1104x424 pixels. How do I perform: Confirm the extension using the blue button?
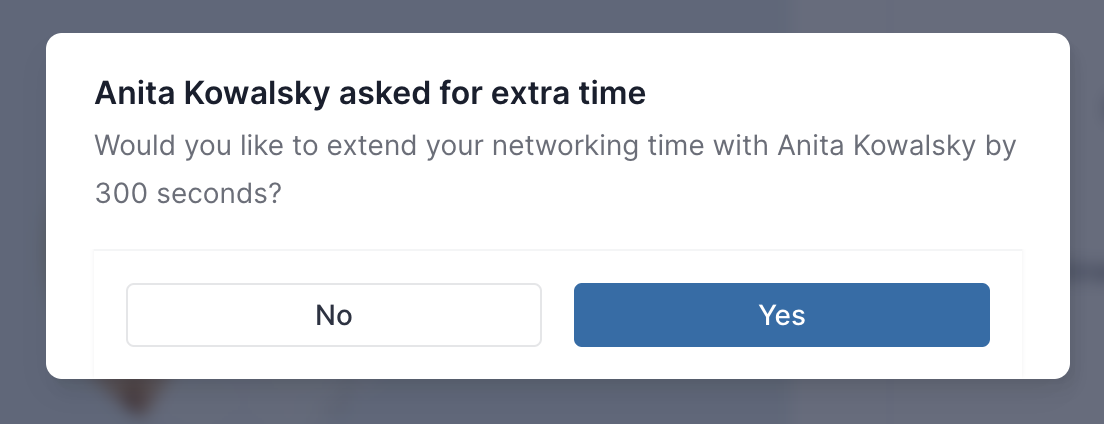782,315
